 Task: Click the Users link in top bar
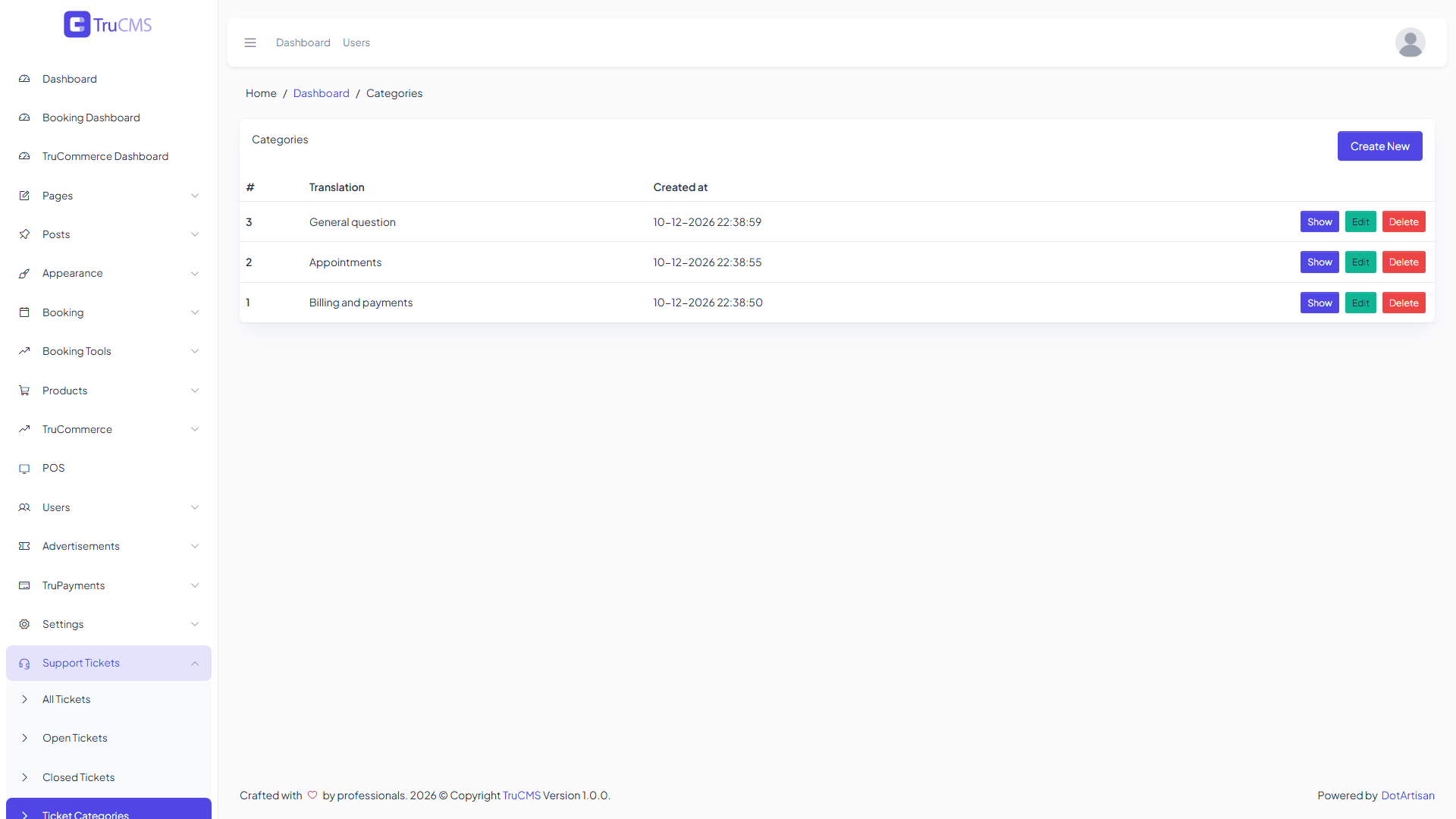click(356, 42)
